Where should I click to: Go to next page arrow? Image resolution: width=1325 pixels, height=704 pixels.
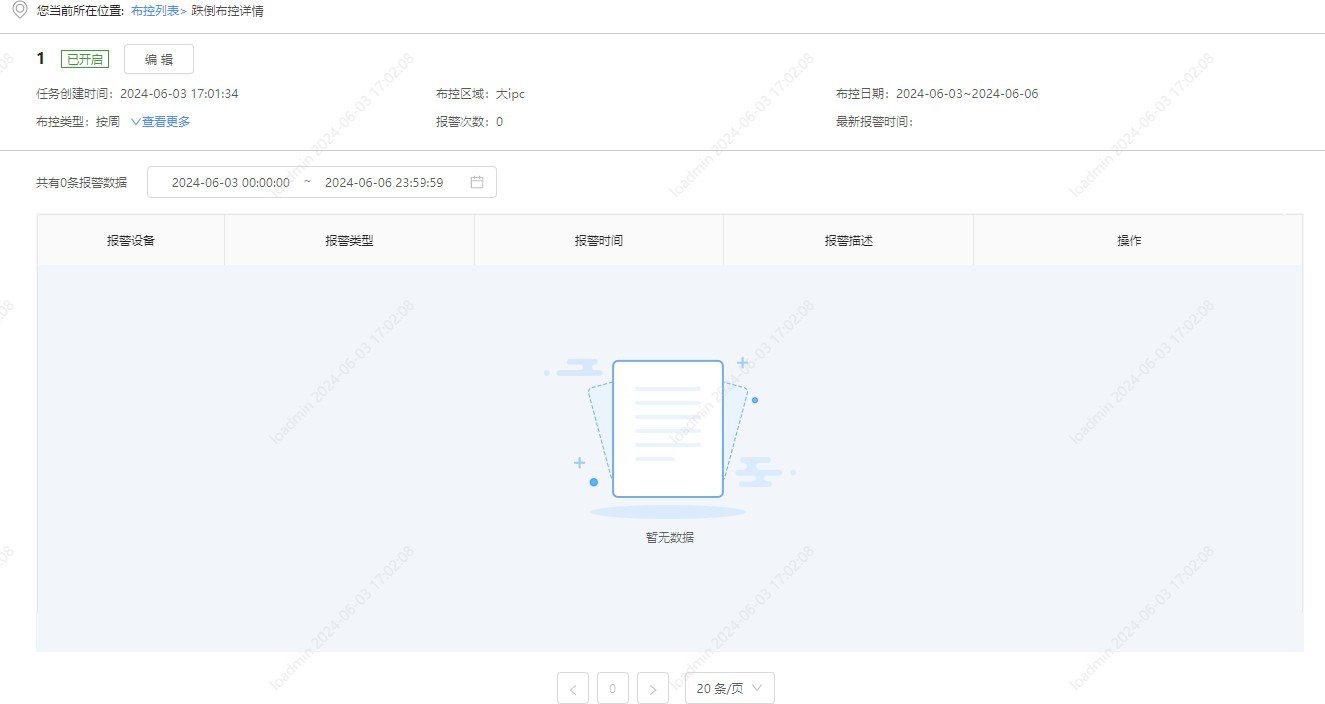pos(653,688)
